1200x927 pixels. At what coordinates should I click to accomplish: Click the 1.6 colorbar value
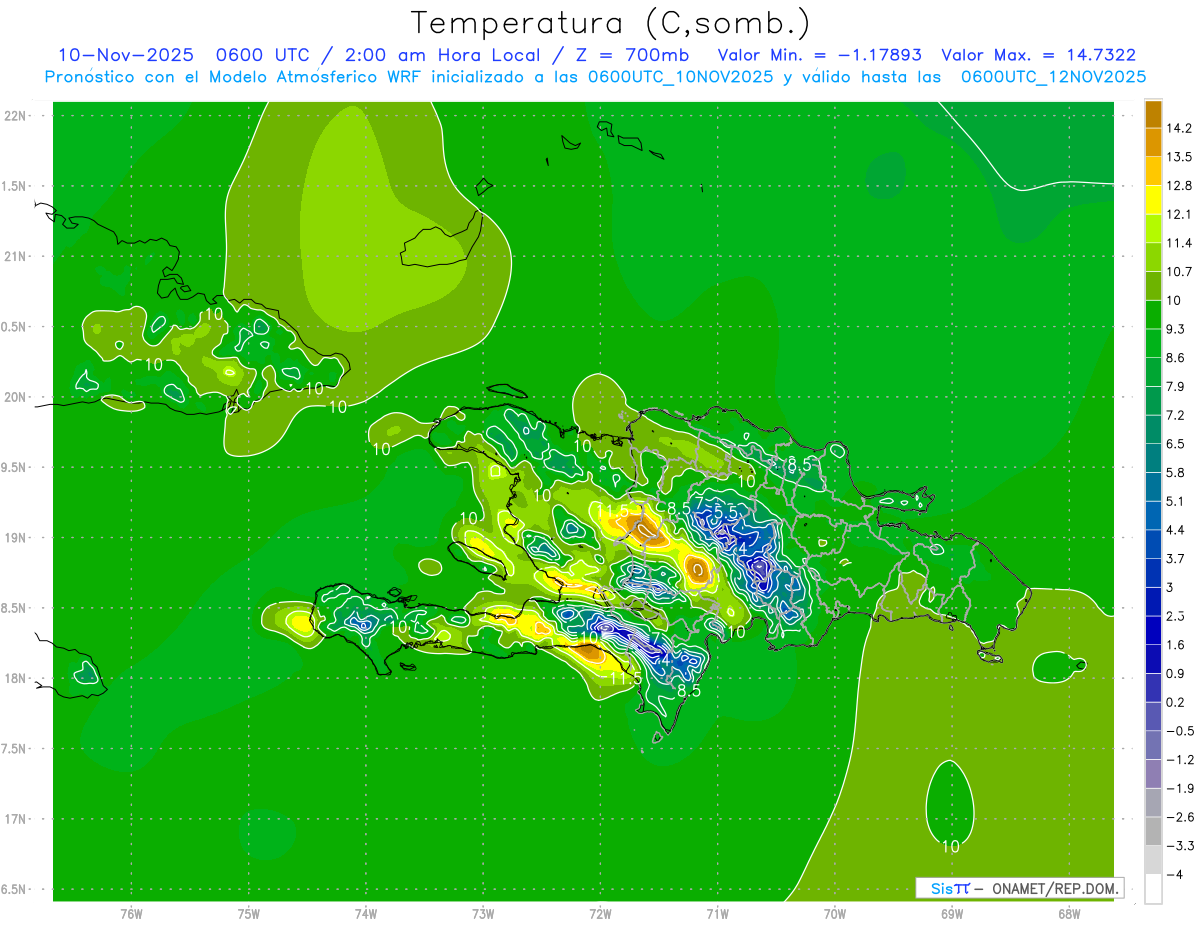[1176, 645]
